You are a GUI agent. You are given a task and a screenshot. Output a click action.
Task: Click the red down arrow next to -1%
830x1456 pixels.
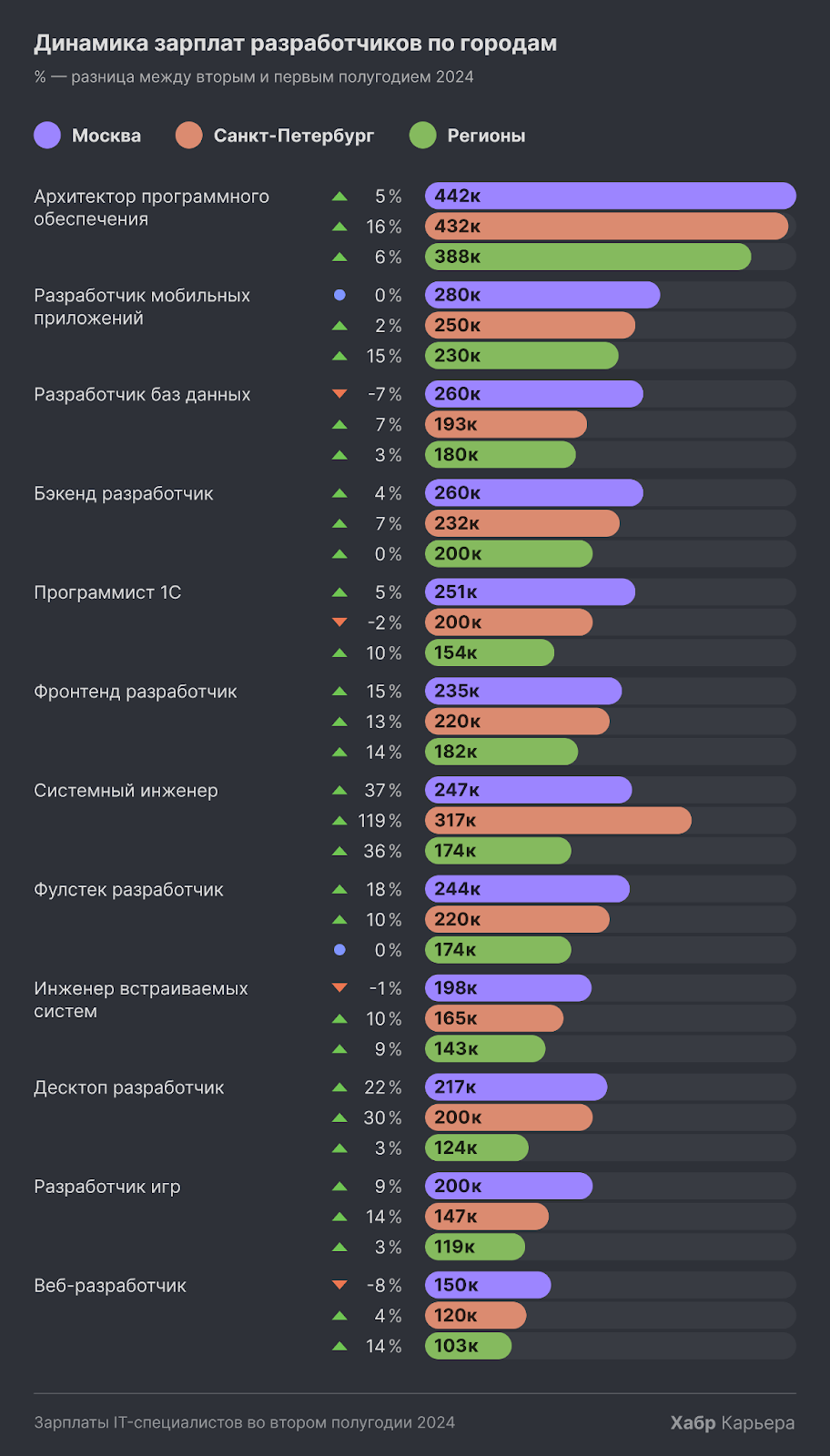(339, 987)
